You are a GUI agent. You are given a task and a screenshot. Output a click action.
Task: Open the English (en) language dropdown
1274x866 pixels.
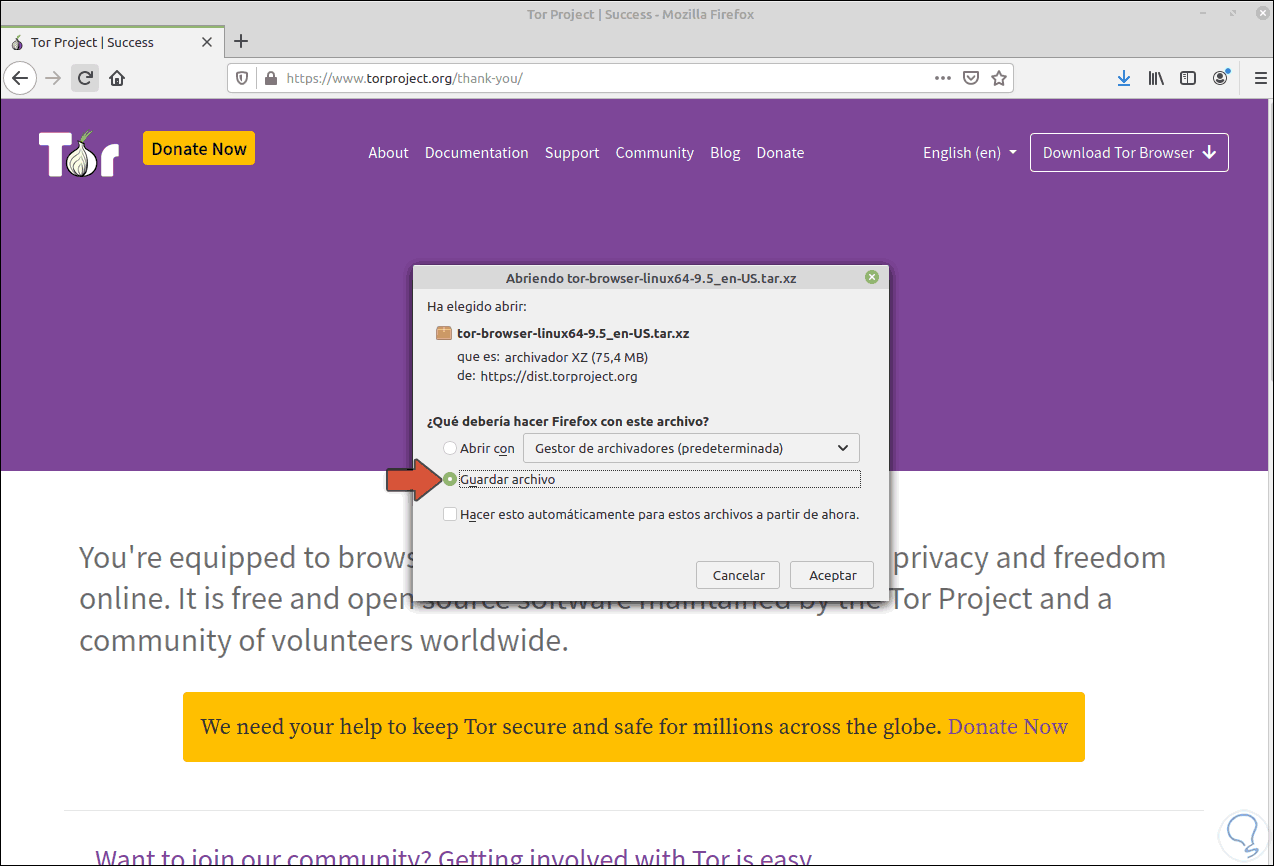970,153
